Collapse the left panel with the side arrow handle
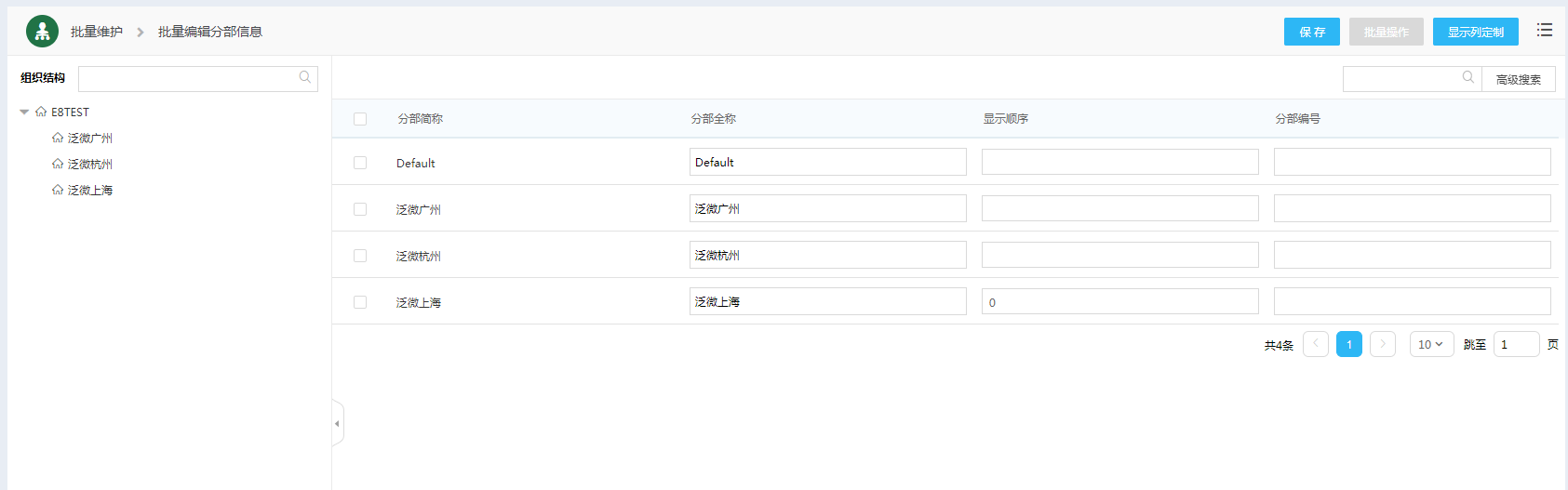Viewport: 1568px width, 490px height. click(x=337, y=423)
